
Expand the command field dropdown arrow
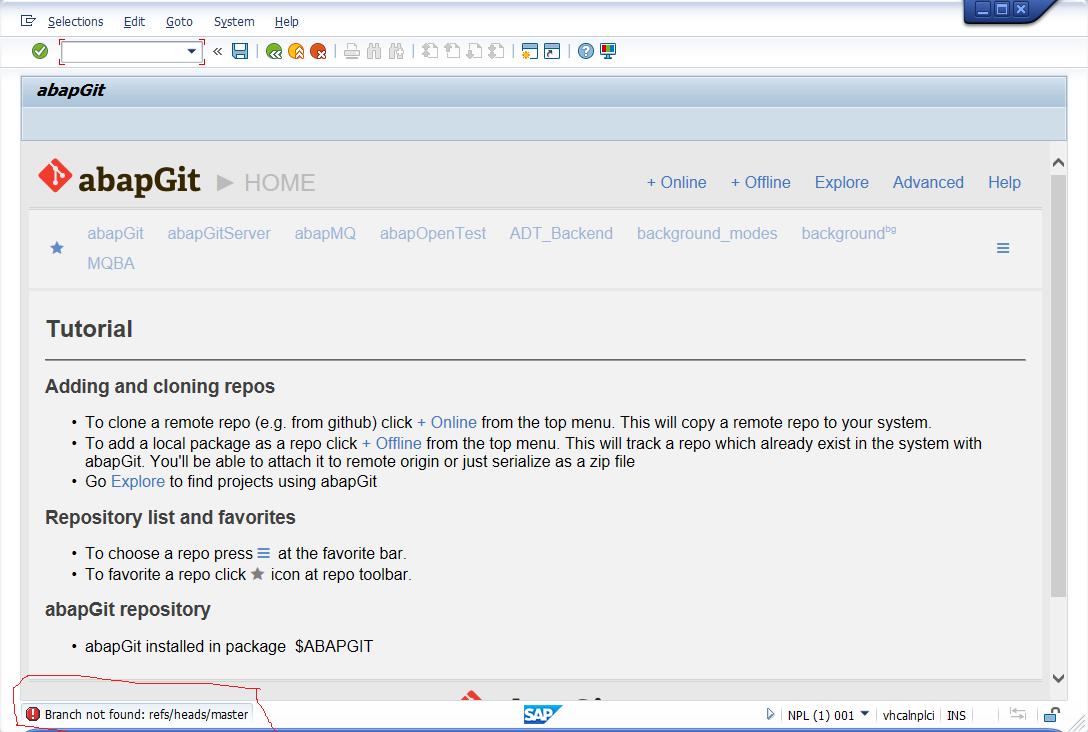pos(191,50)
